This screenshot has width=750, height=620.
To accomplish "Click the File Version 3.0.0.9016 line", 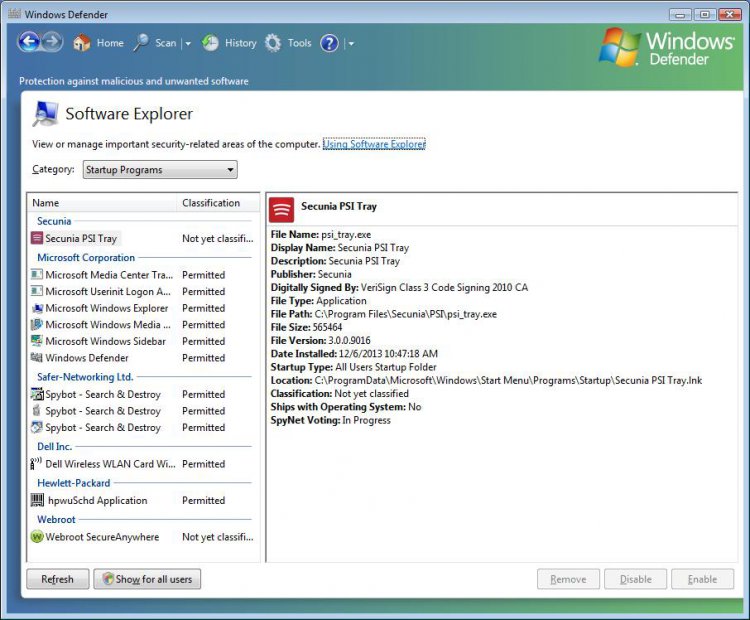I will (x=320, y=341).
